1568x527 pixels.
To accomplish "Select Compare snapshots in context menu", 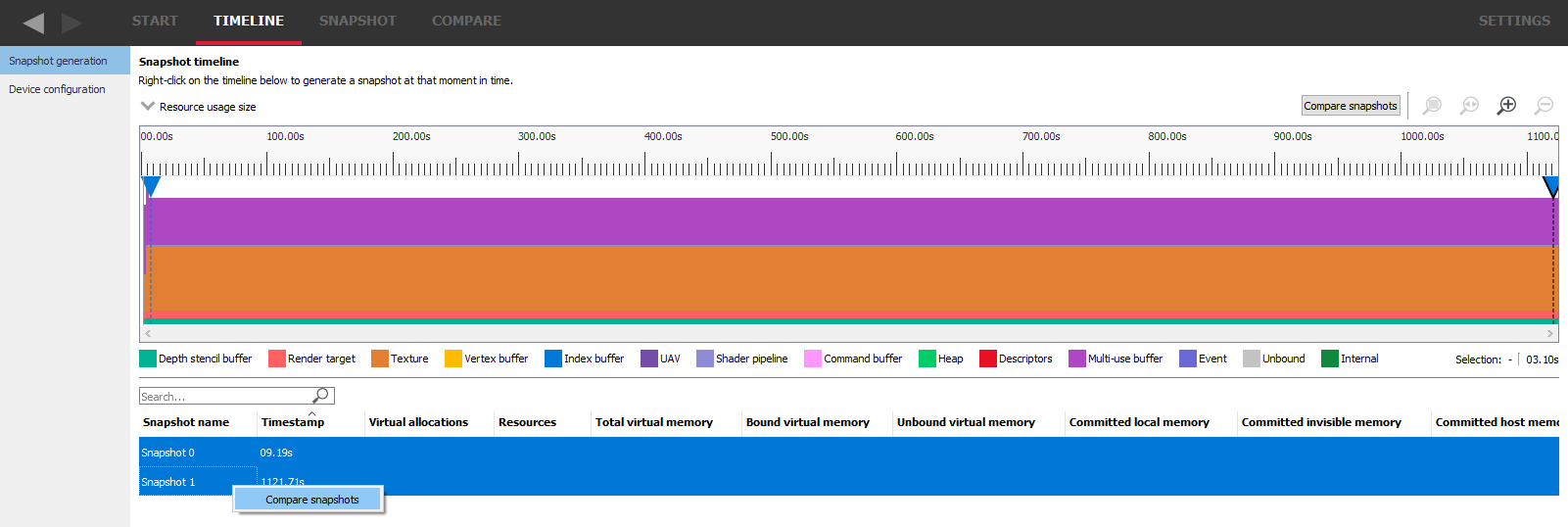I will pyautogui.click(x=311, y=500).
